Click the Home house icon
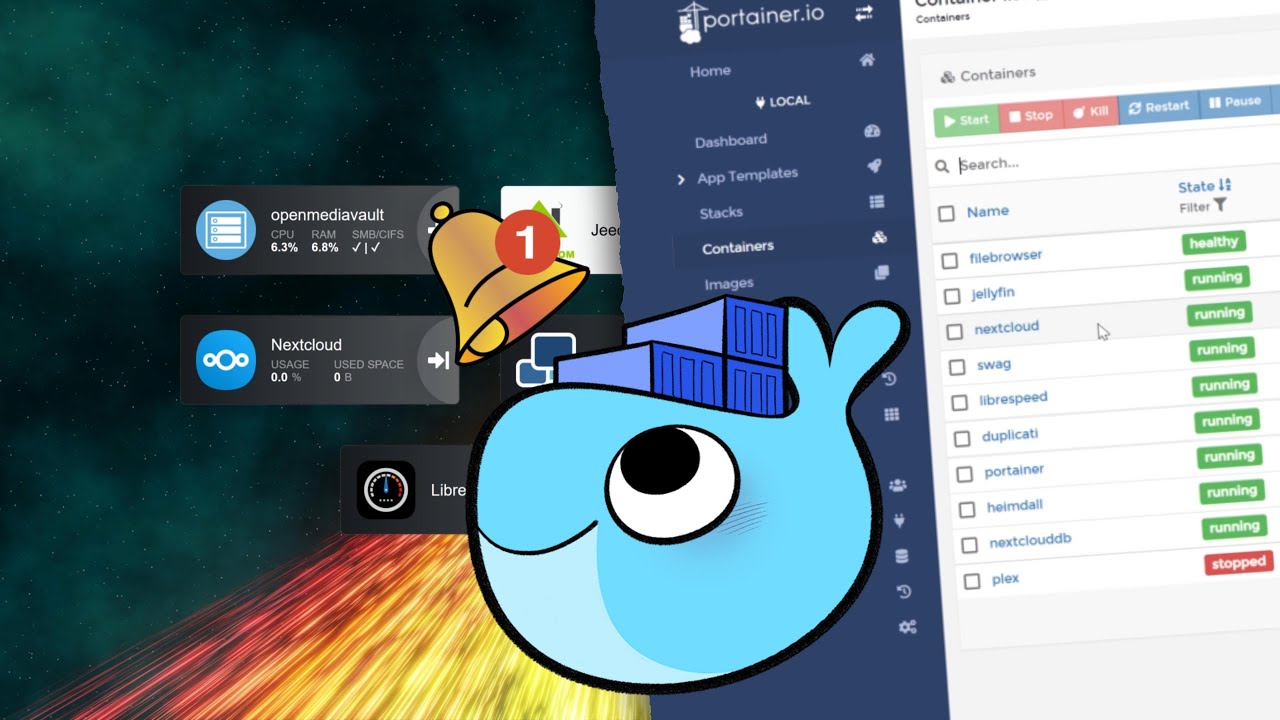 867,61
